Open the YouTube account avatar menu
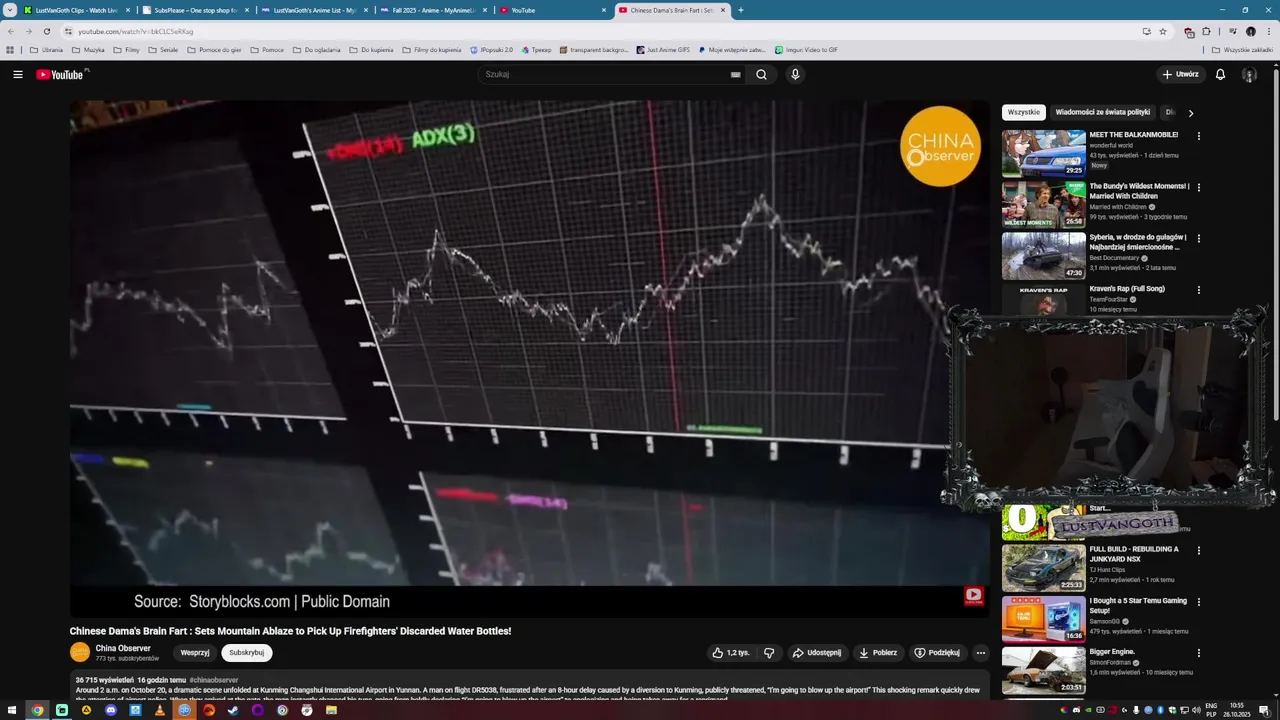 (1249, 74)
